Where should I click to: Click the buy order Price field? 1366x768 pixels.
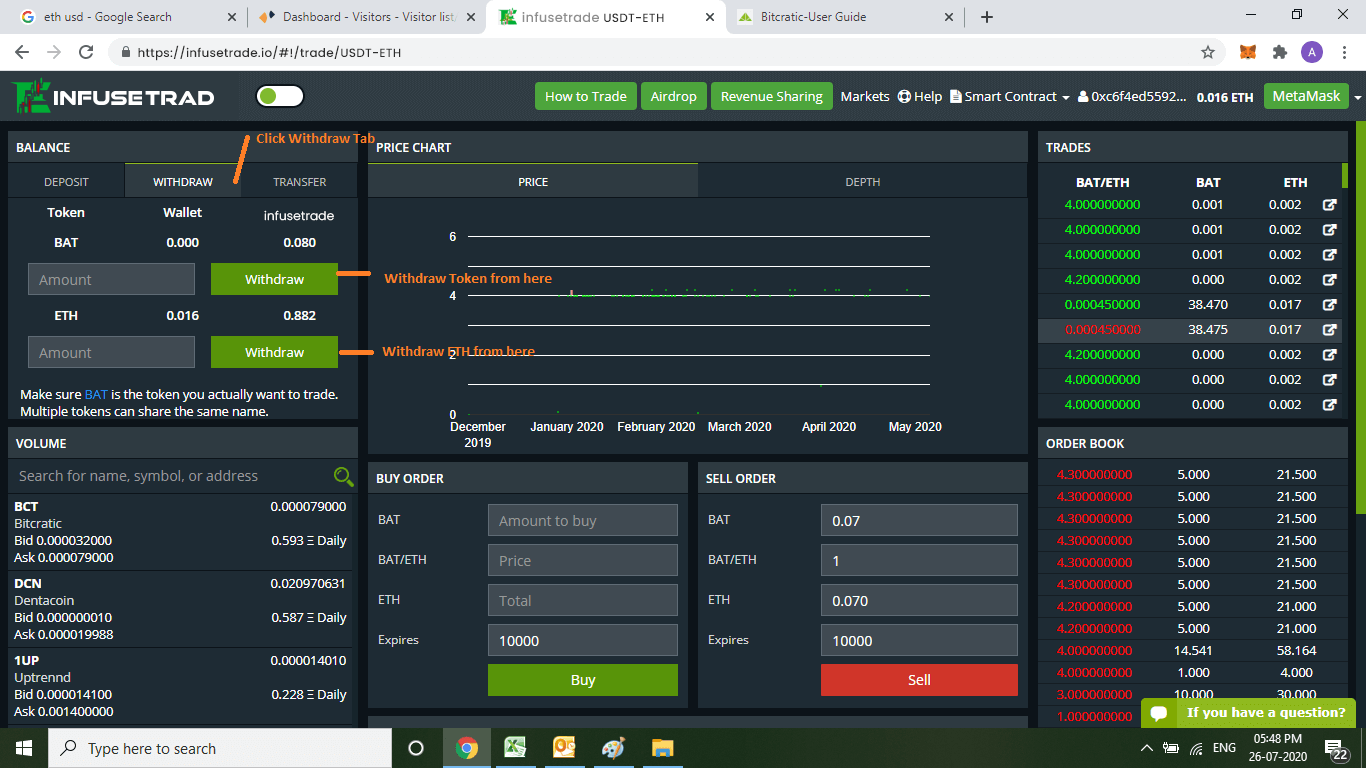[583, 560]
